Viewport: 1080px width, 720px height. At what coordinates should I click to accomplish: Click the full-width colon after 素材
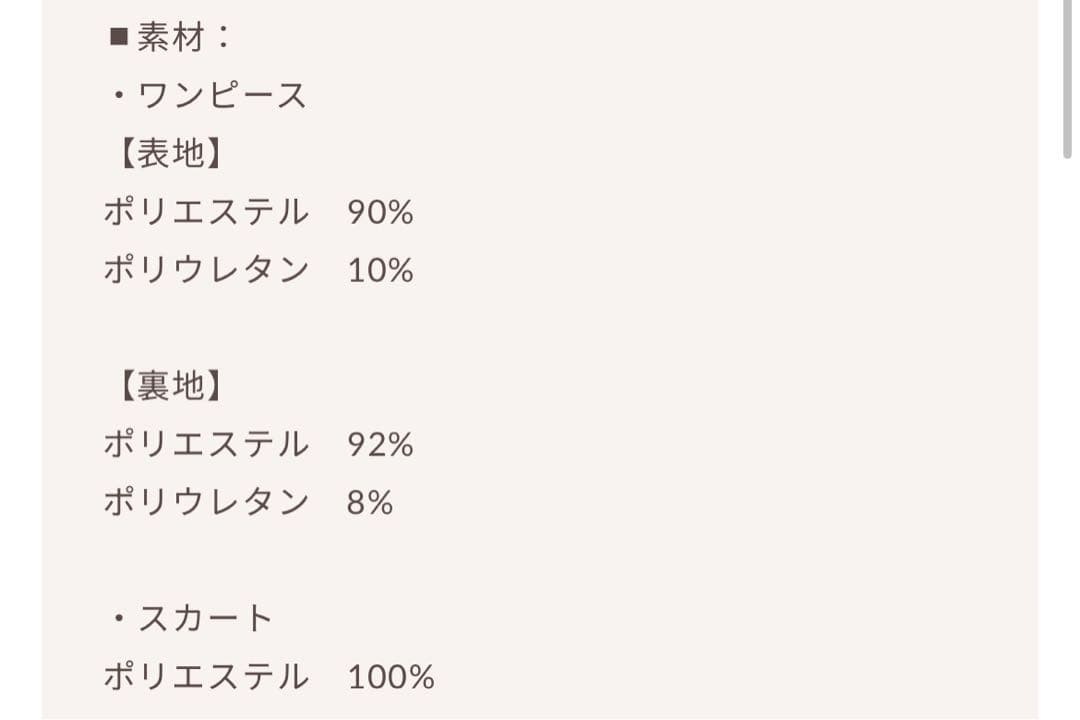[222, 38]
